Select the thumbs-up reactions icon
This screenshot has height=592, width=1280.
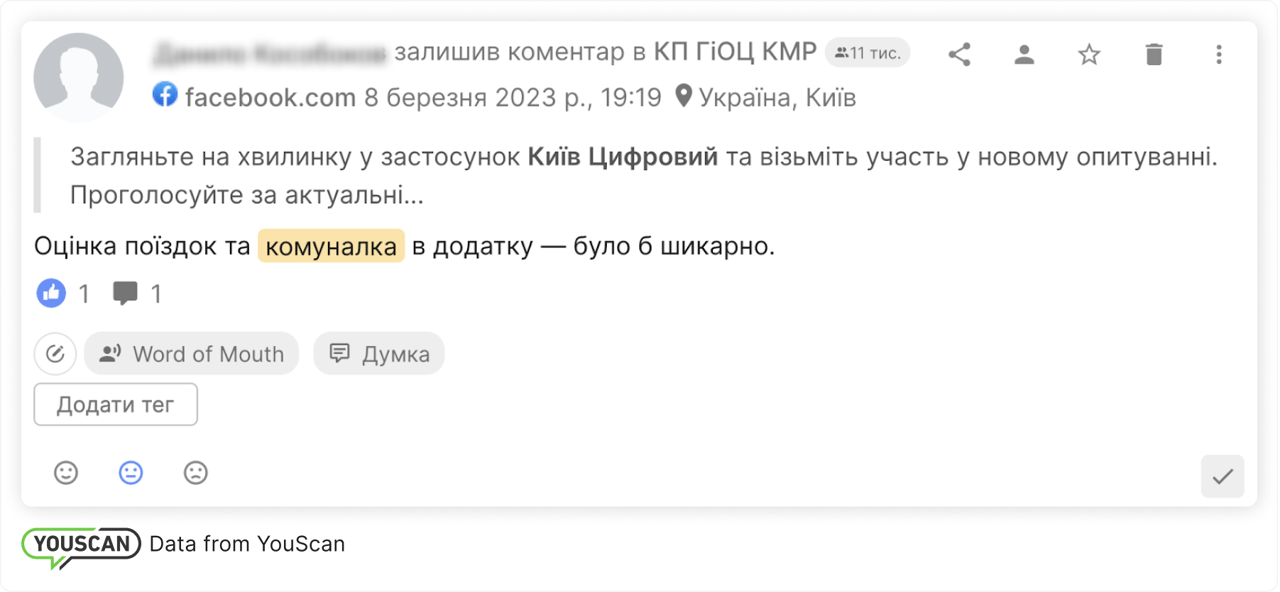click(x=51, y=293)
